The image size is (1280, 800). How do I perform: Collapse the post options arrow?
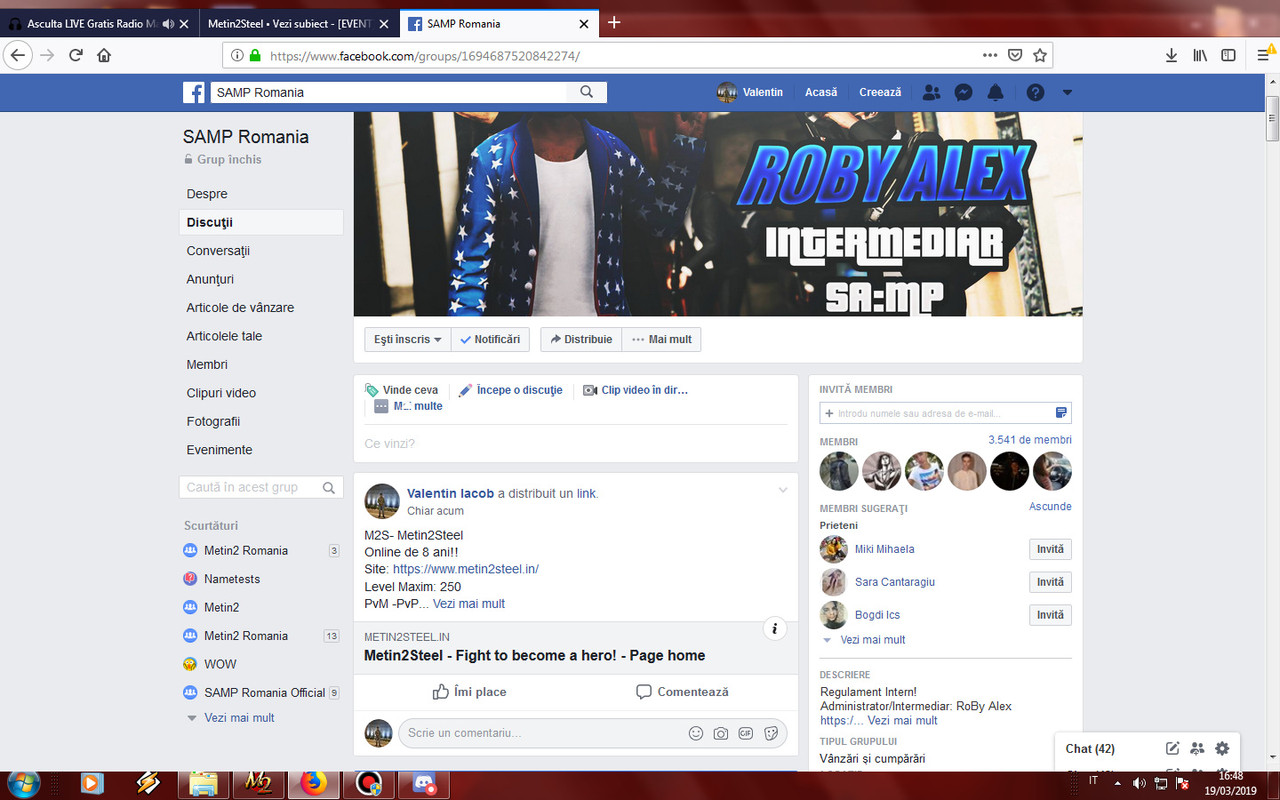pyautogui.click(x=782, y=490)
